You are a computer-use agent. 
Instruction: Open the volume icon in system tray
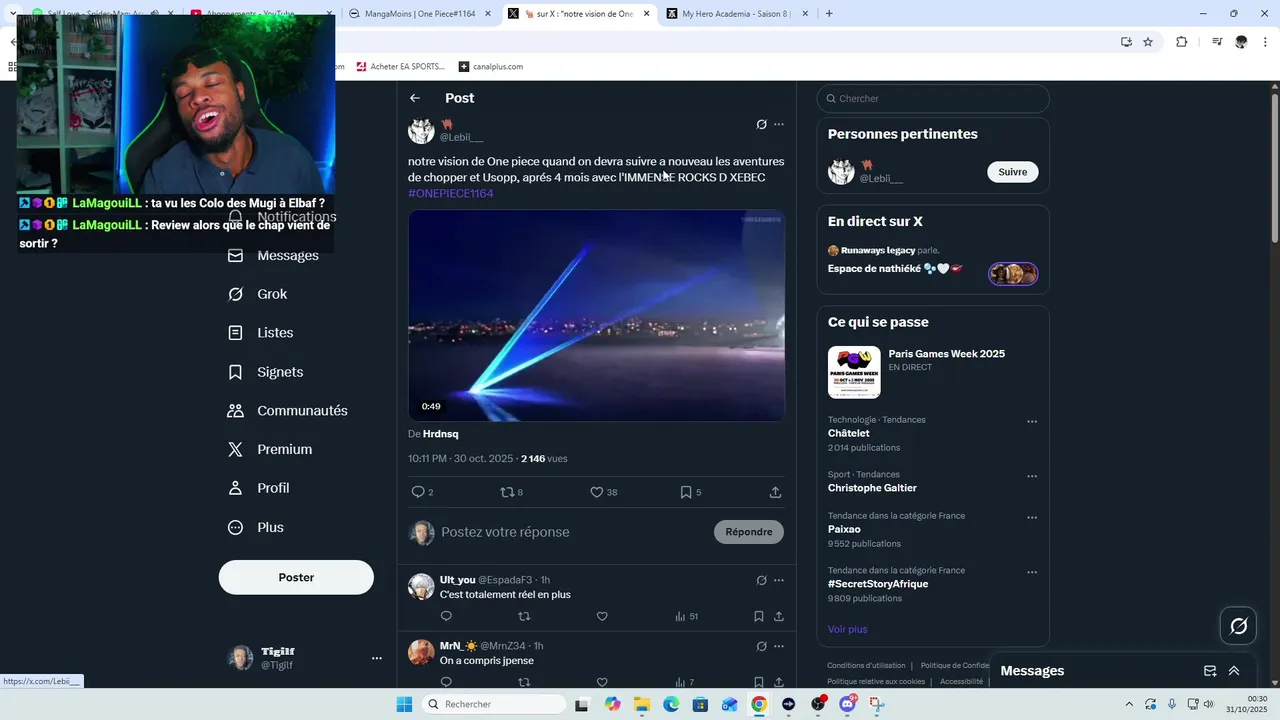(x=1208, y=704)
